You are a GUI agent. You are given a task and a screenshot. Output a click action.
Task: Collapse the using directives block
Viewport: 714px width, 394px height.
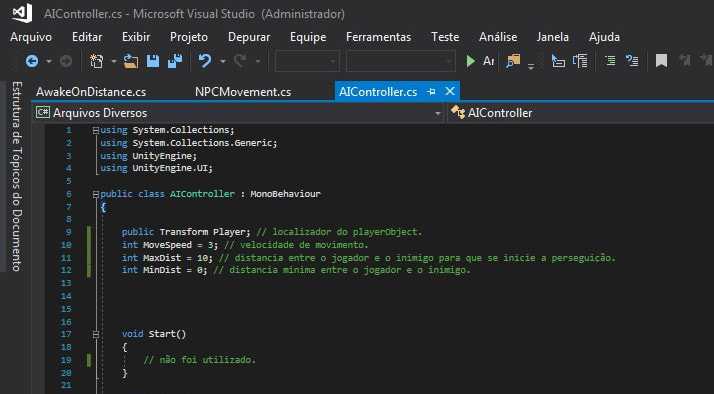(x=96, y=130)
